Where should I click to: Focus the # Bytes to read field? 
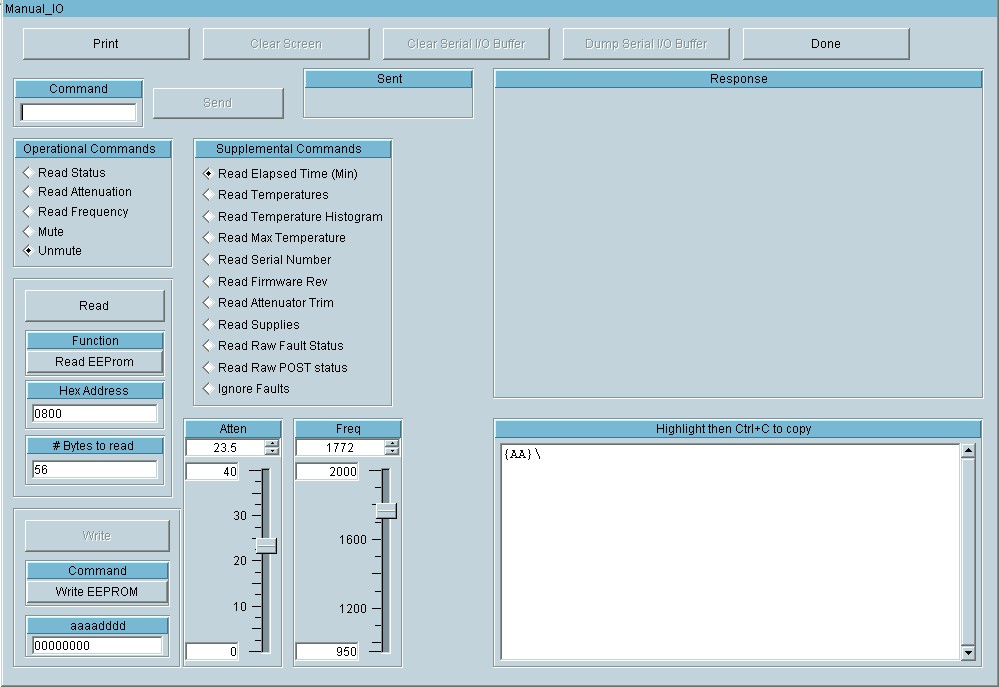[94, 469]
